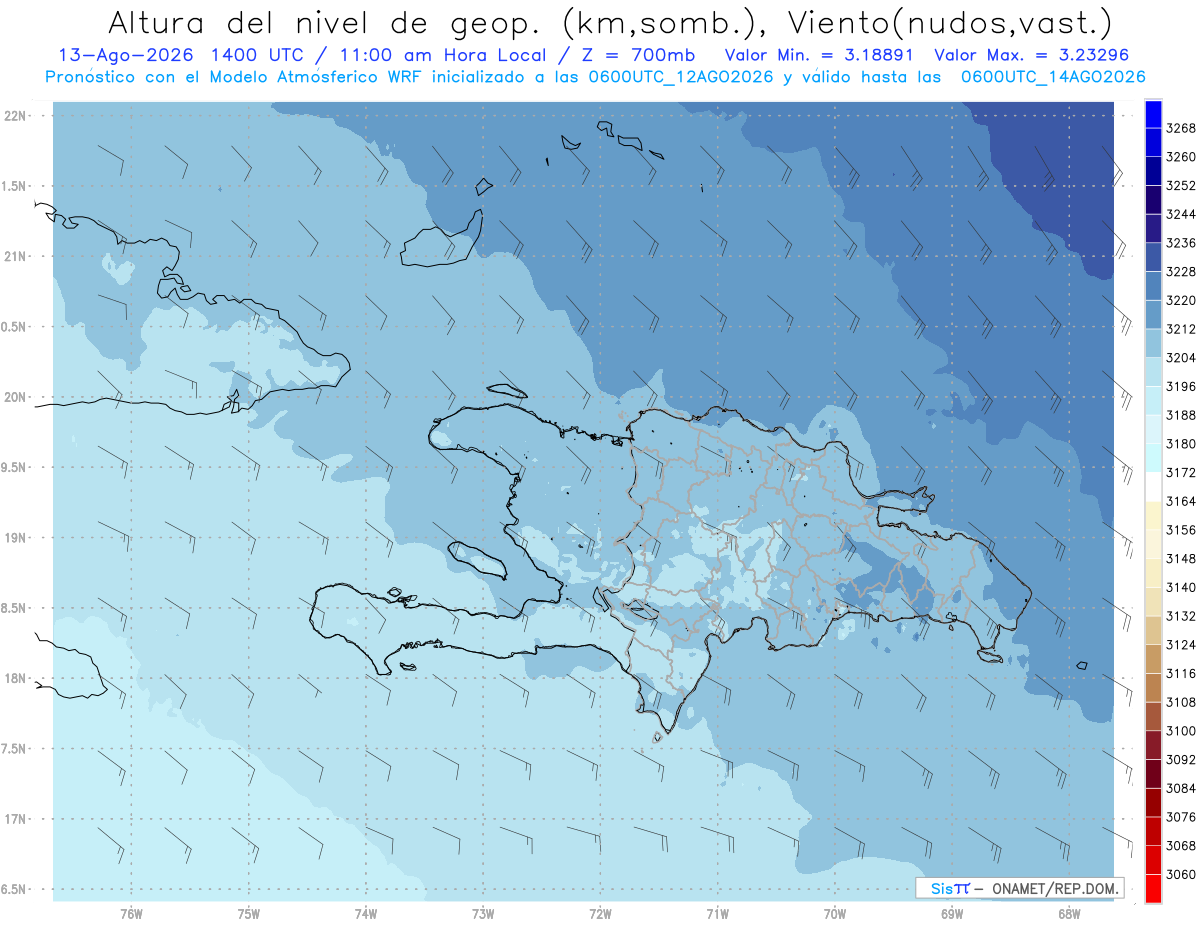The height and width of the screenshot is (927, 1200).
Task: Select color swatch between 3164 and 3156
Action: click(1153, 515)
